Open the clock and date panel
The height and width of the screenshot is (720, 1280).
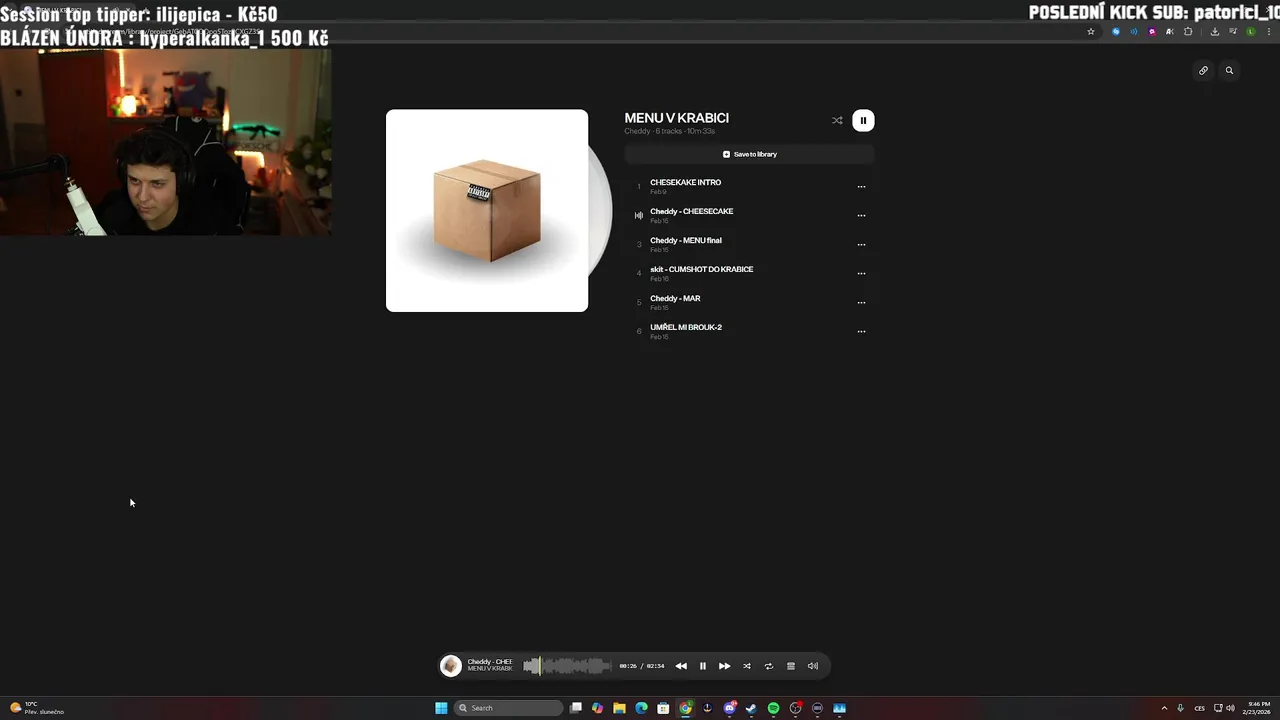(1259, 708)
